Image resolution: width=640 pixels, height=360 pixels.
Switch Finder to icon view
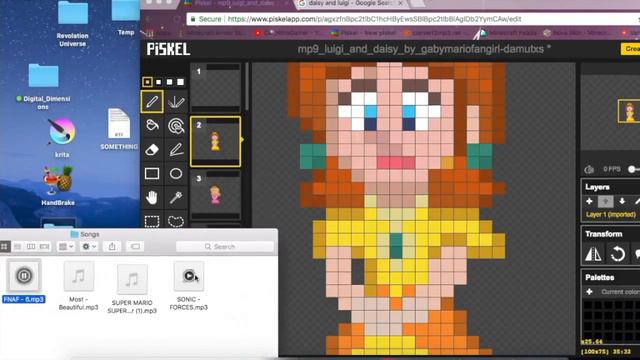[4, 247]
